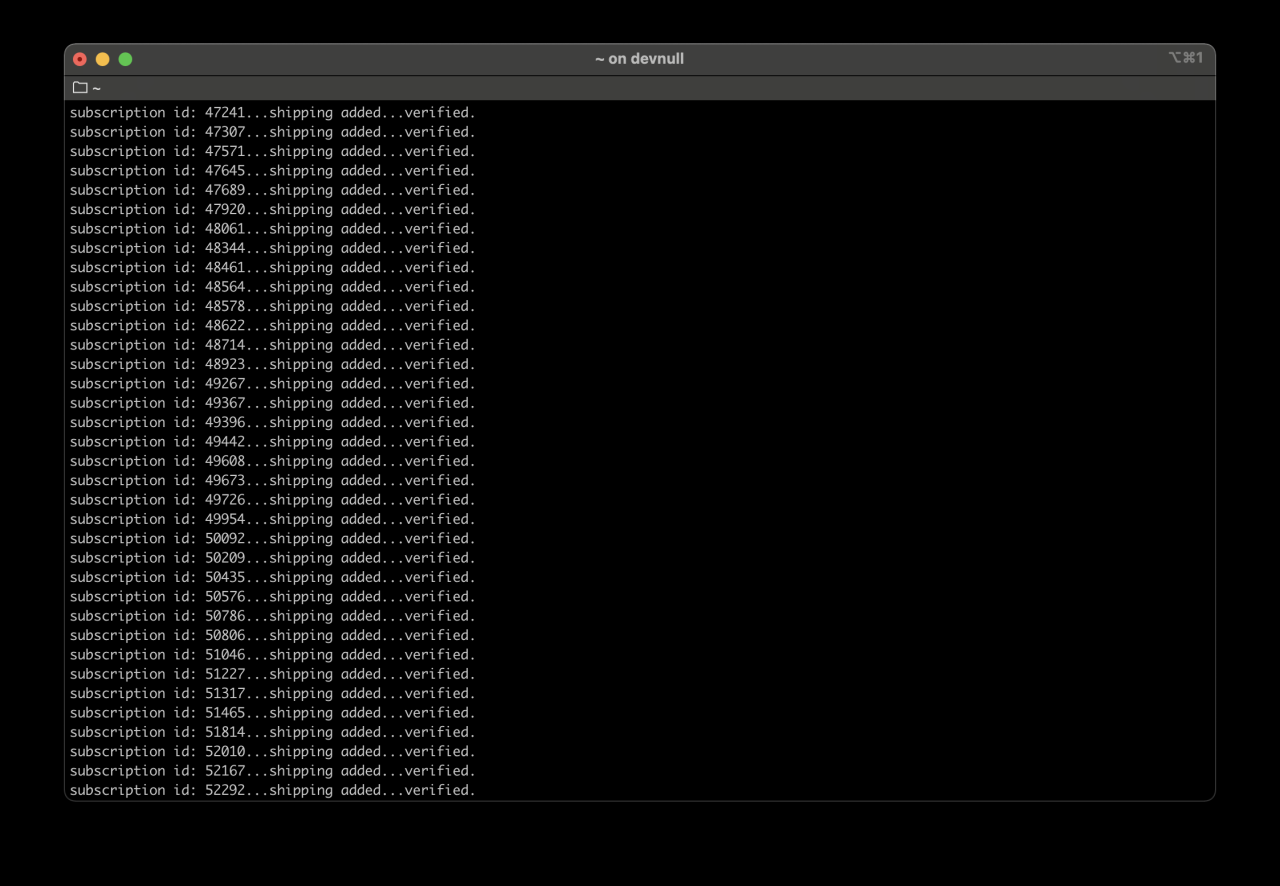Click the line with subscription id 49954
1280x886 pixels.
[x=273, y=519]
